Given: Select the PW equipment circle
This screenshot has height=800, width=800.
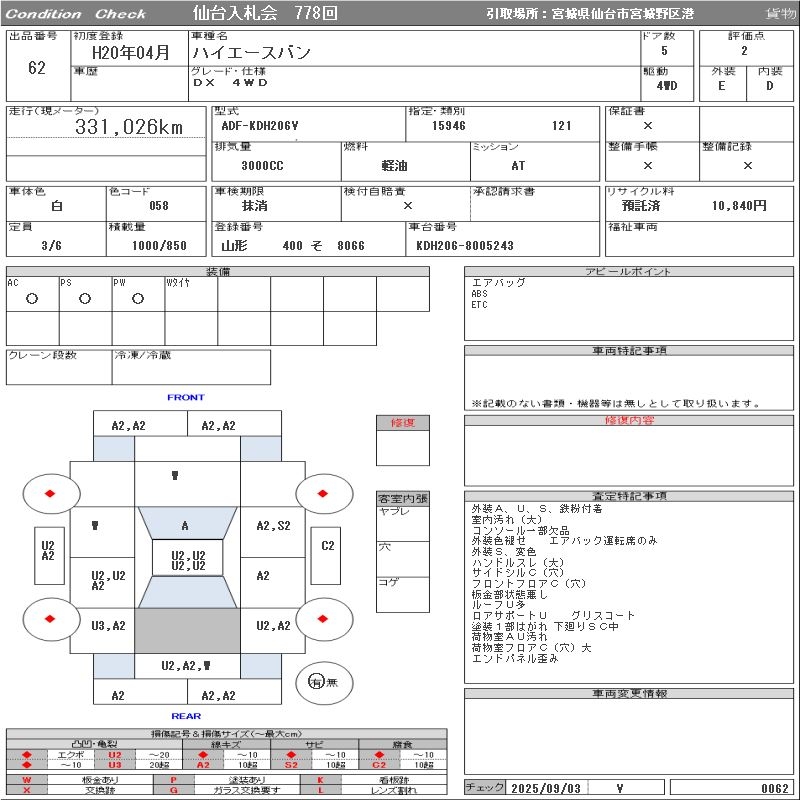Looking at the screenshot, I should 138,298.
